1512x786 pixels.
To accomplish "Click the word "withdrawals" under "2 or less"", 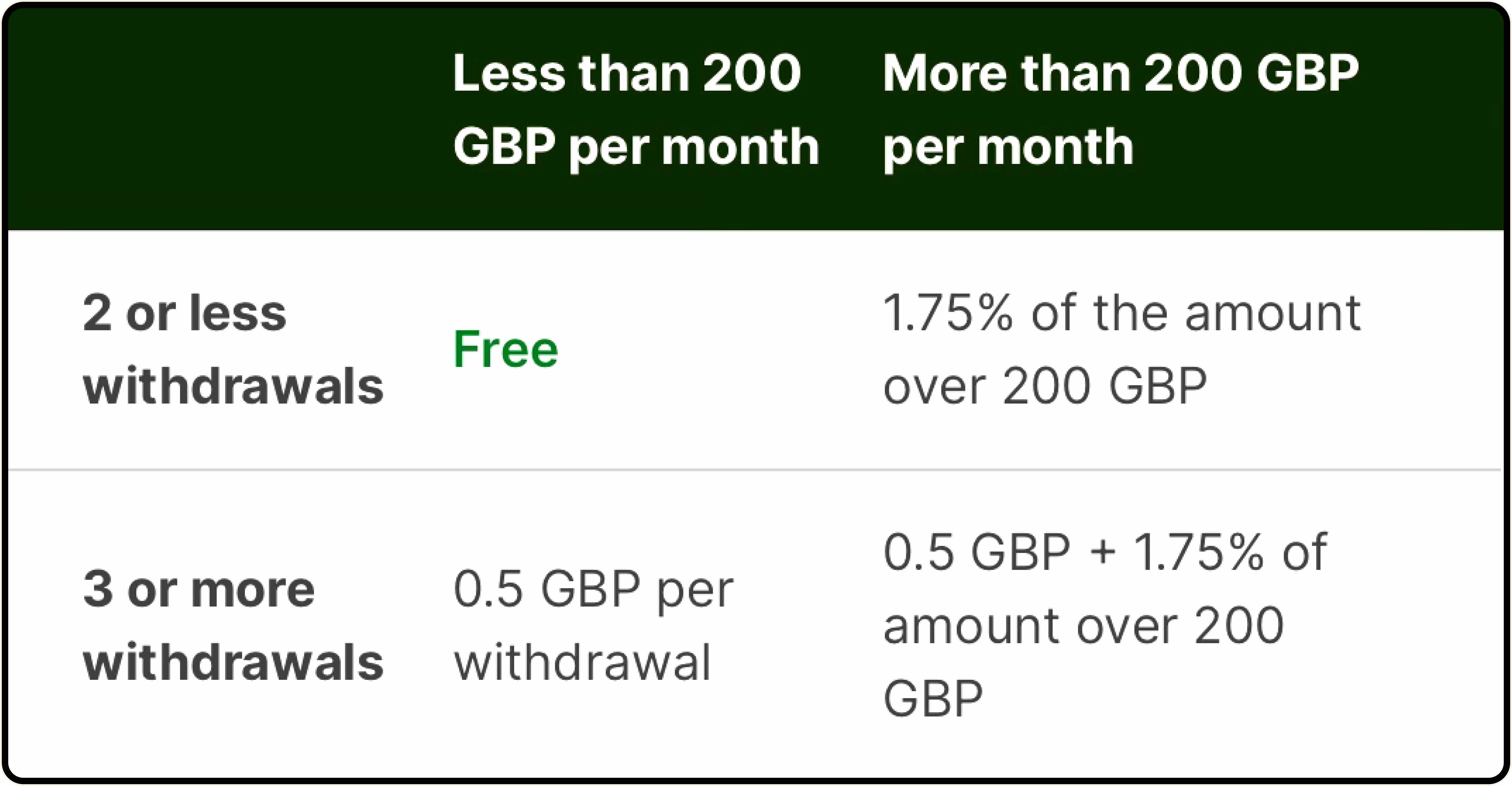I will [x=233, y=386].
